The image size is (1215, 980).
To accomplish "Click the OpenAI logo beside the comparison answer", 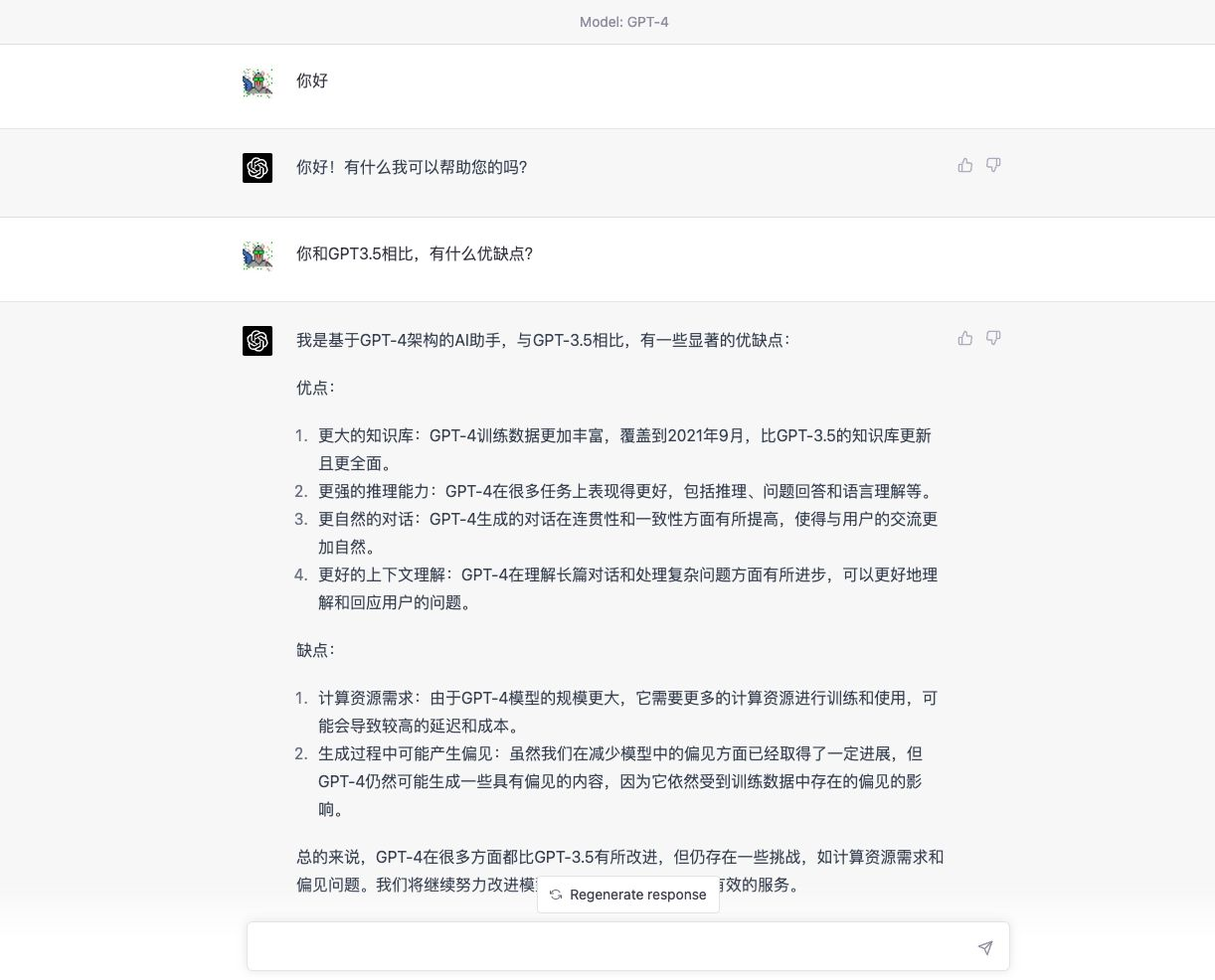I will click(258, 341).
